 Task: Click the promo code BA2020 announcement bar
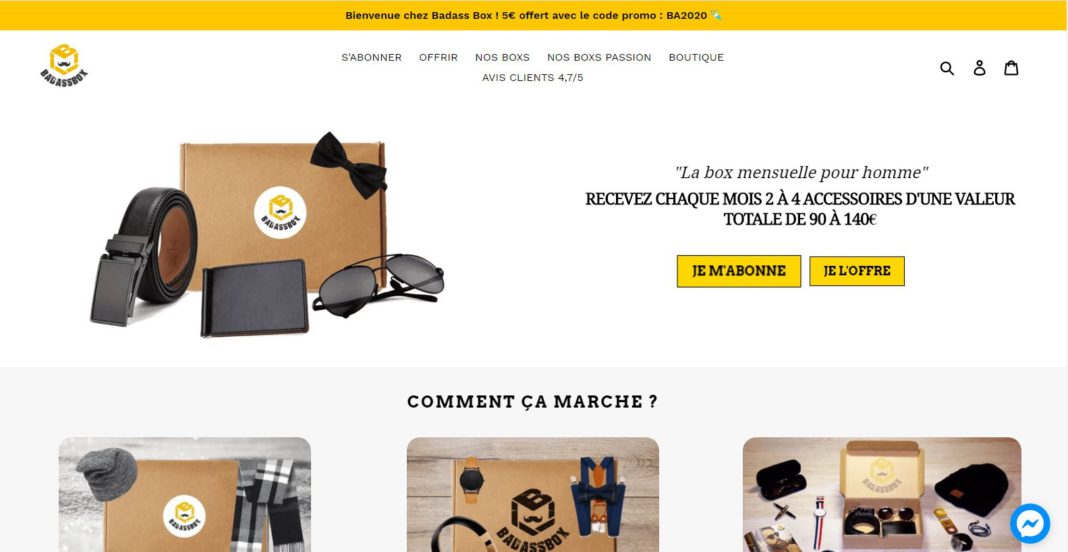click(x=534, y=15)
